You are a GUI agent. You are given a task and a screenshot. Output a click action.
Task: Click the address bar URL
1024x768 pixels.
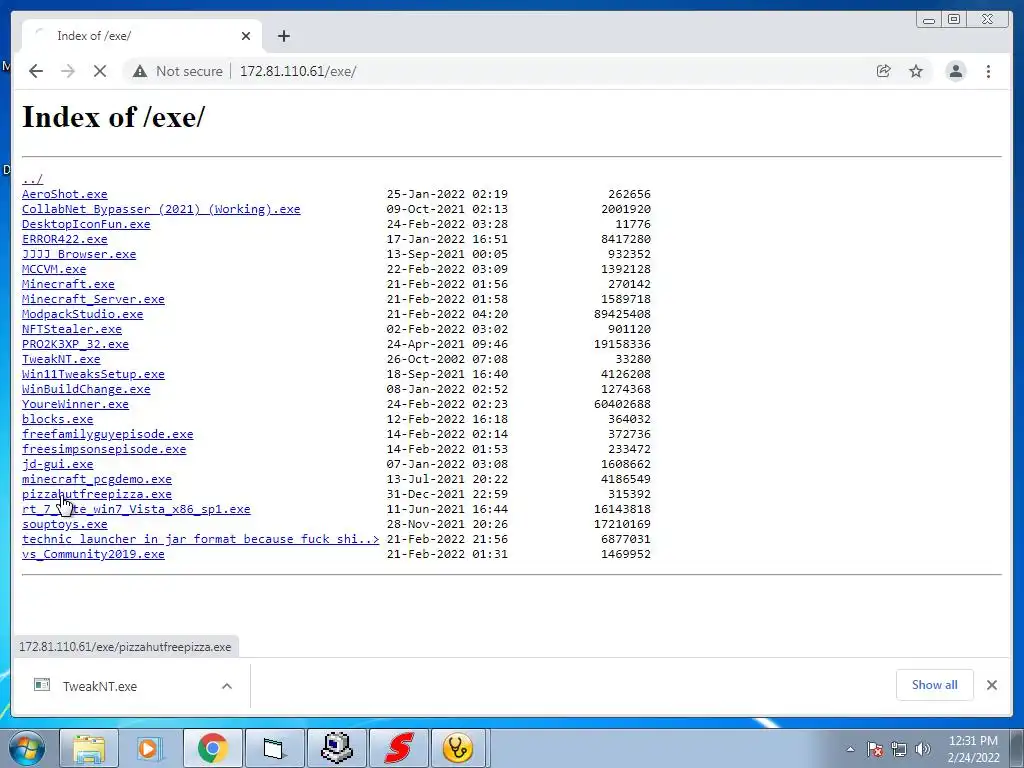[298, 71]
